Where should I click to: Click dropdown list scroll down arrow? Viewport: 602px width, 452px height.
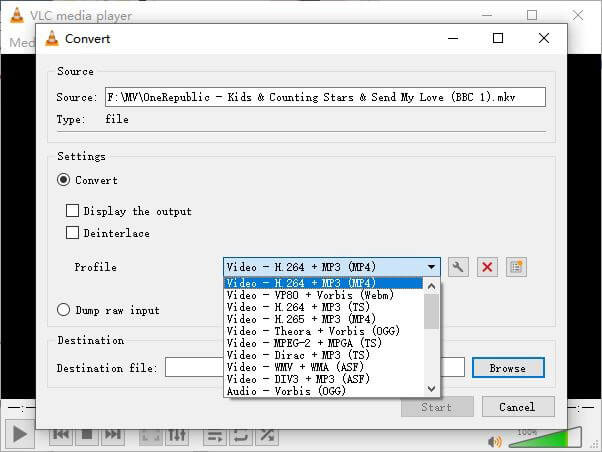(431, 389)
